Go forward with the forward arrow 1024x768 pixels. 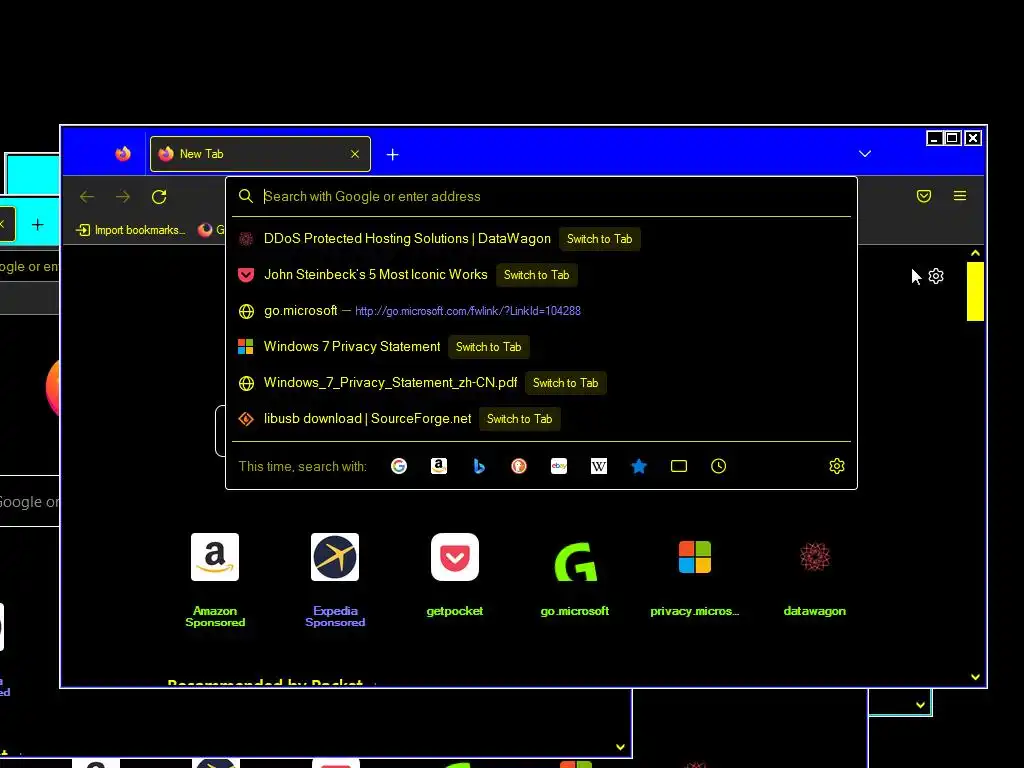(123, 197)
